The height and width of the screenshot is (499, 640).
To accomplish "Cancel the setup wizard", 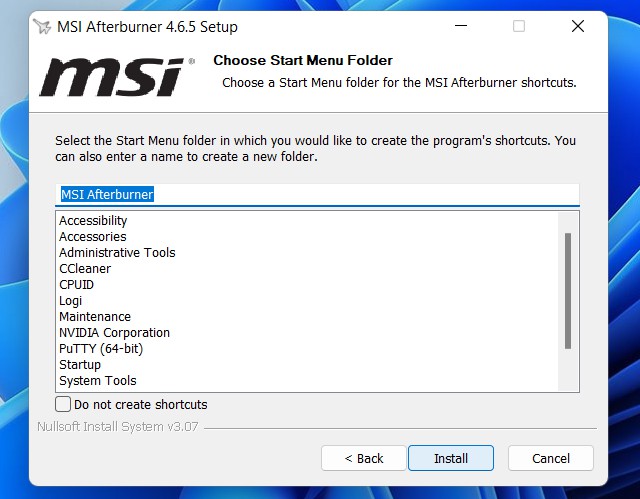I will point(551,458).
